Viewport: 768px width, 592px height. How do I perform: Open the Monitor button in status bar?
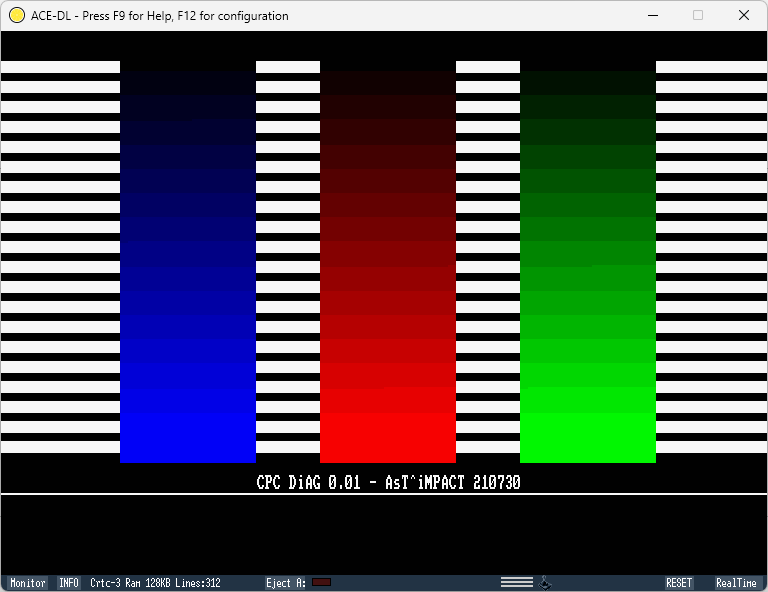click(28, 583)
